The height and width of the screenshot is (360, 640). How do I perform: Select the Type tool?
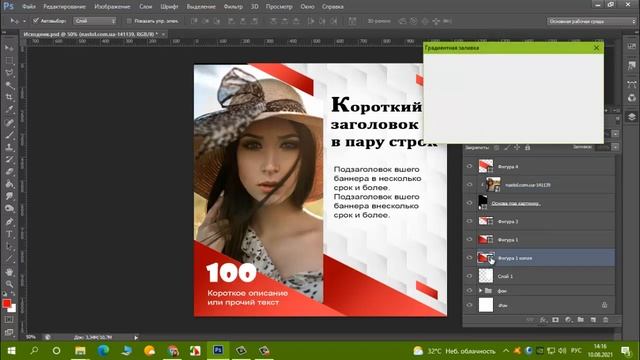tap(9, 234)
